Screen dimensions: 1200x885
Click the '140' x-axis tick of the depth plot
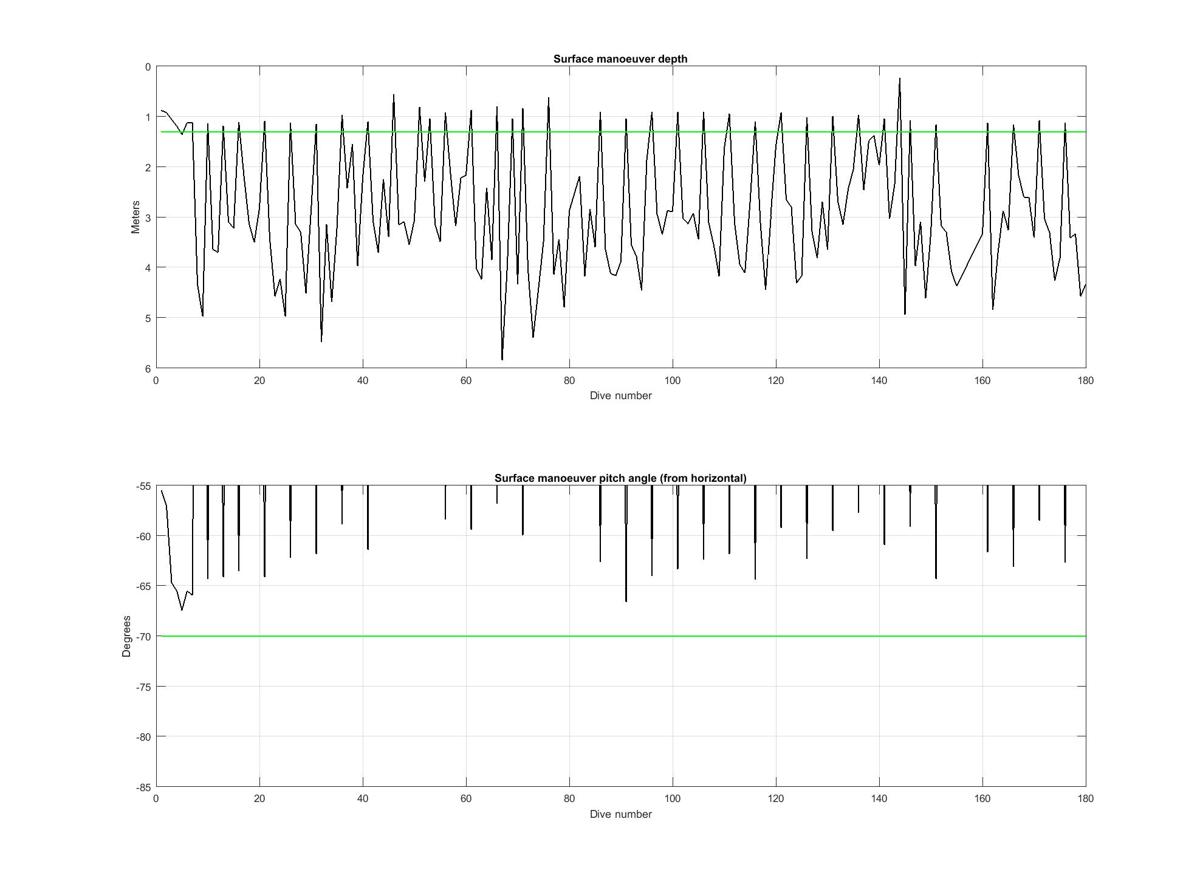click(x=879, y=380)
